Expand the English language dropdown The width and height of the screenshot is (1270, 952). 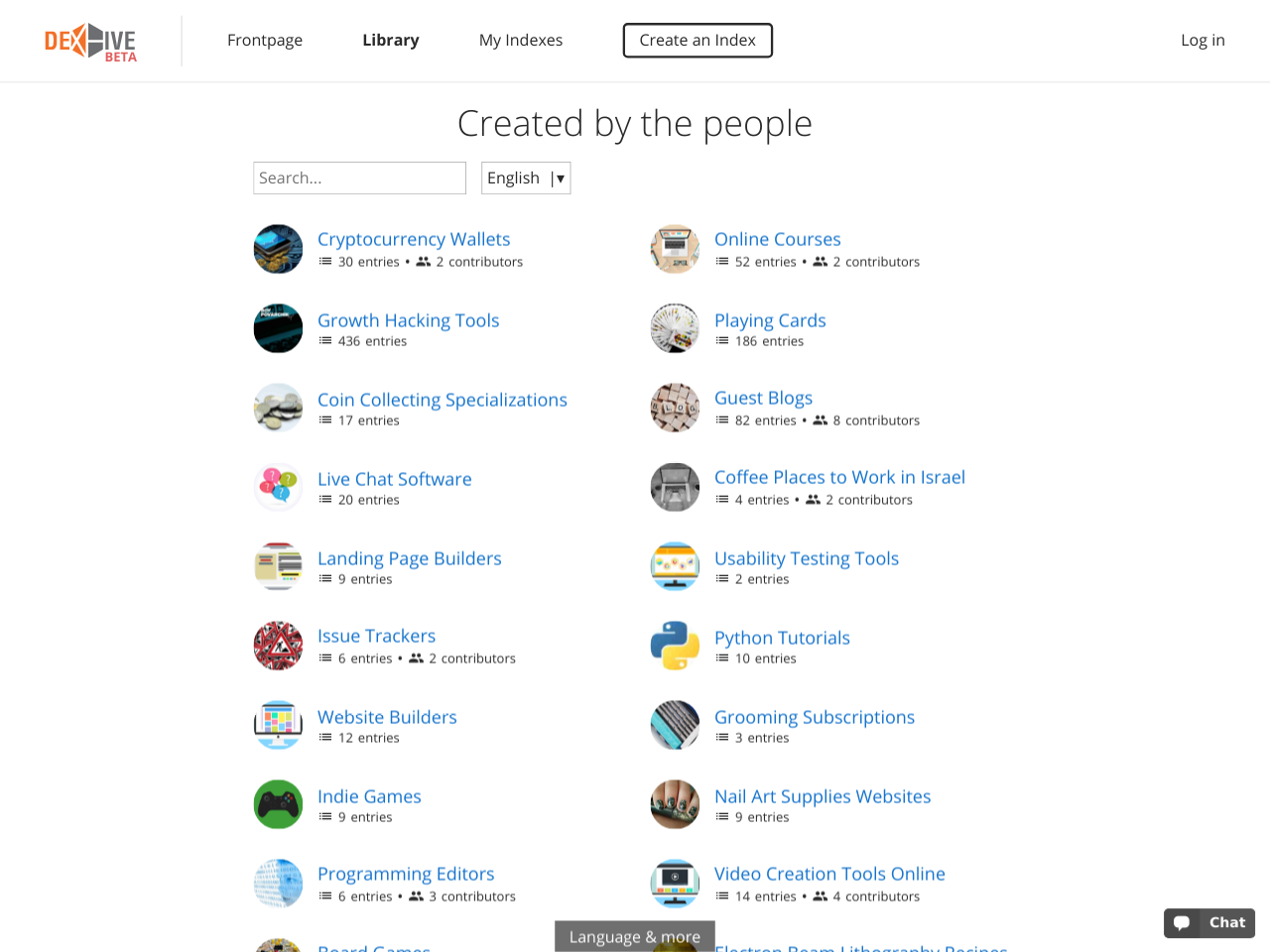pos(526,178)
